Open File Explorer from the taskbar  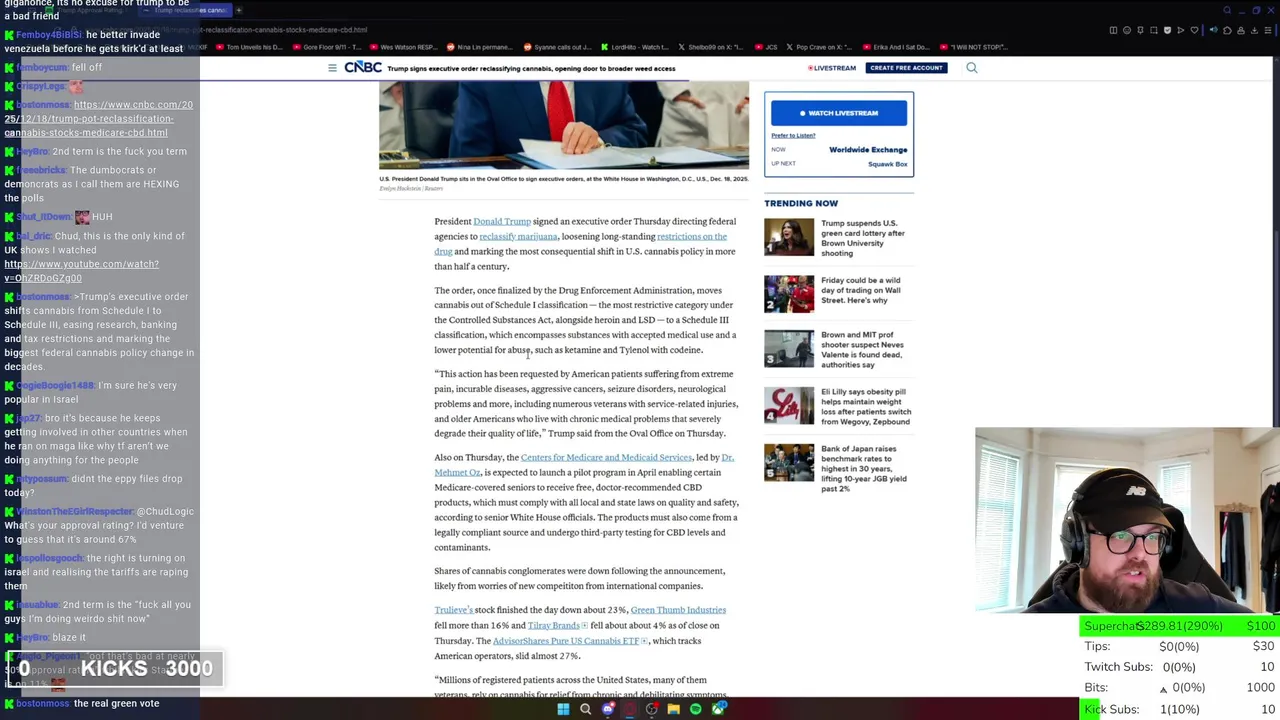[674, 709]
